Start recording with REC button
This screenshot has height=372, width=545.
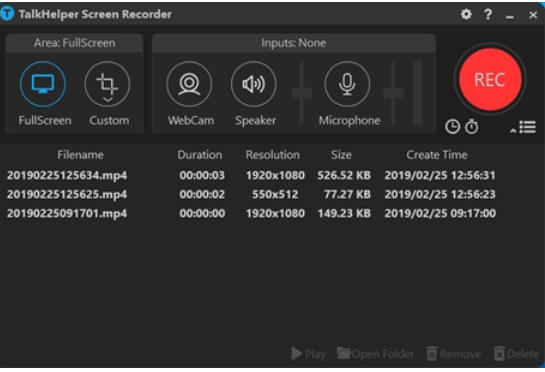(x=490, y=80)
